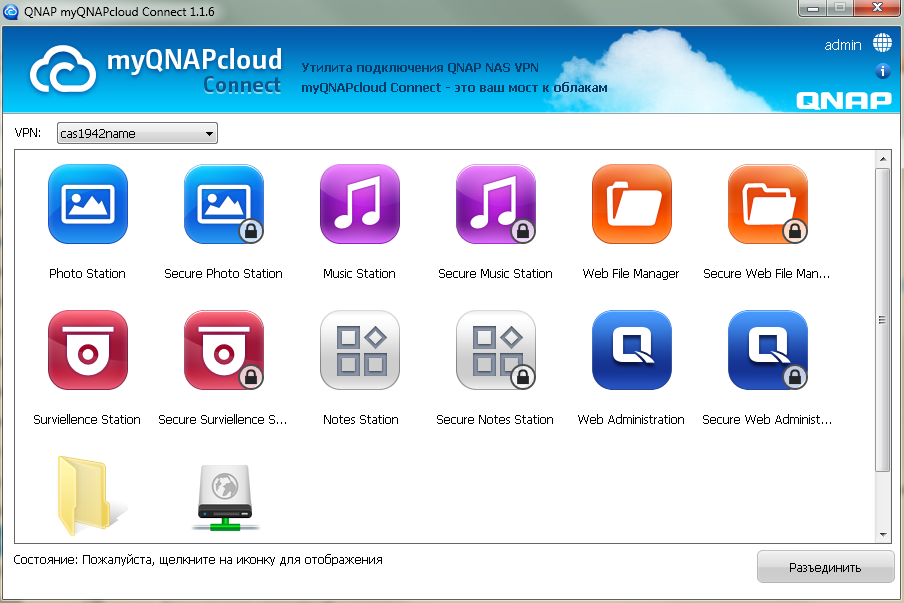This screenshot has height=603, width=904.
Task: Click the myQNAPcloud cloud logo
Action: tap(63, 70)
